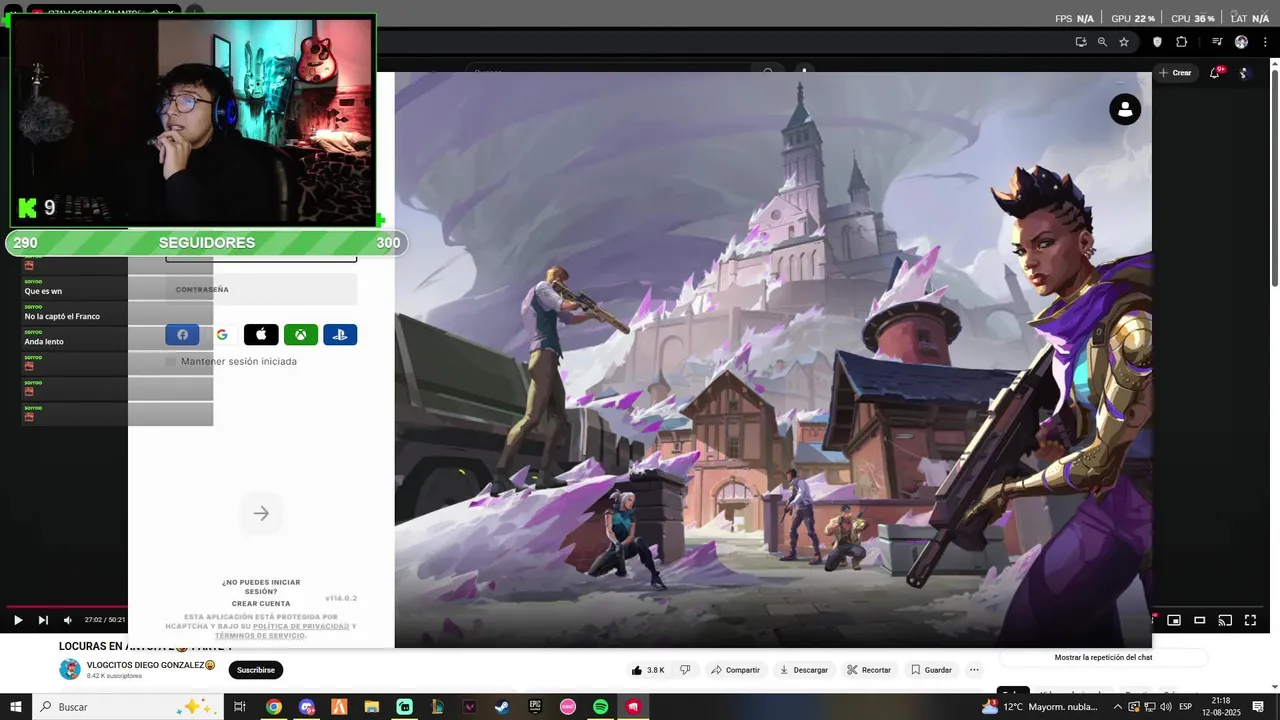This screenshot has height=720, width=1280.
Task: Skip to the next YouTube video
Action: point(43,620)
